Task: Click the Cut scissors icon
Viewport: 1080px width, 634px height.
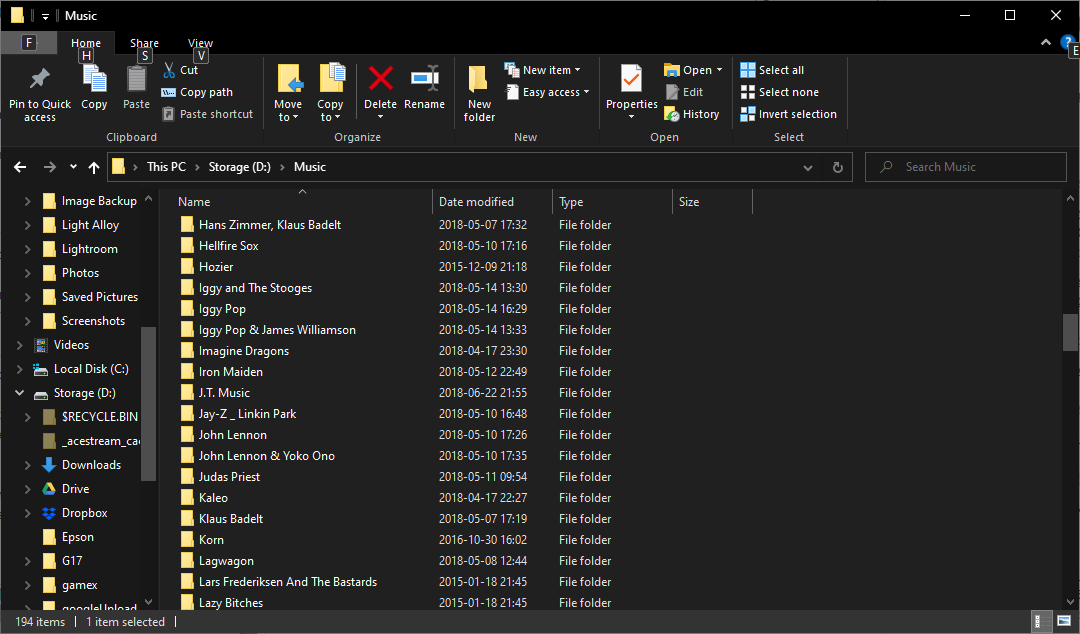Action: (x=169, y=70)
